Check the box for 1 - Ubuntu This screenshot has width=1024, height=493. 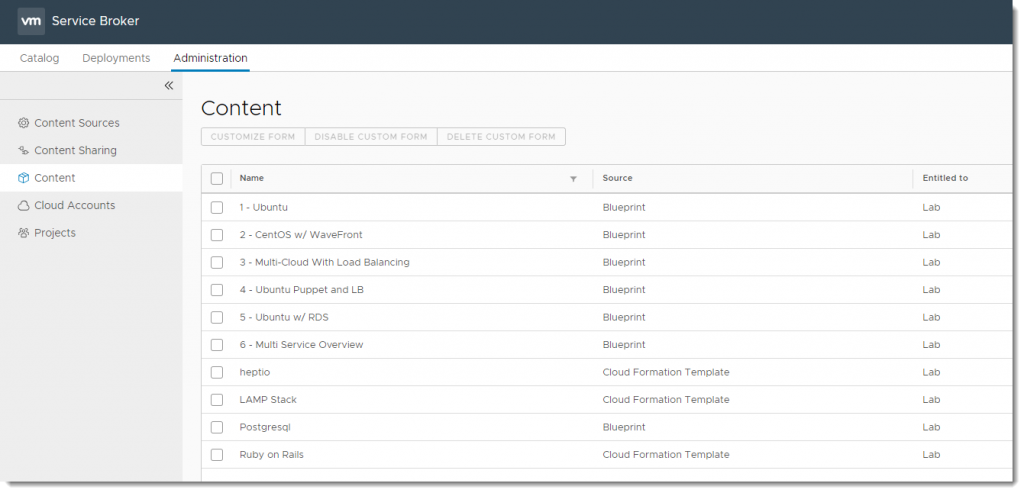(x=217, y=208)
